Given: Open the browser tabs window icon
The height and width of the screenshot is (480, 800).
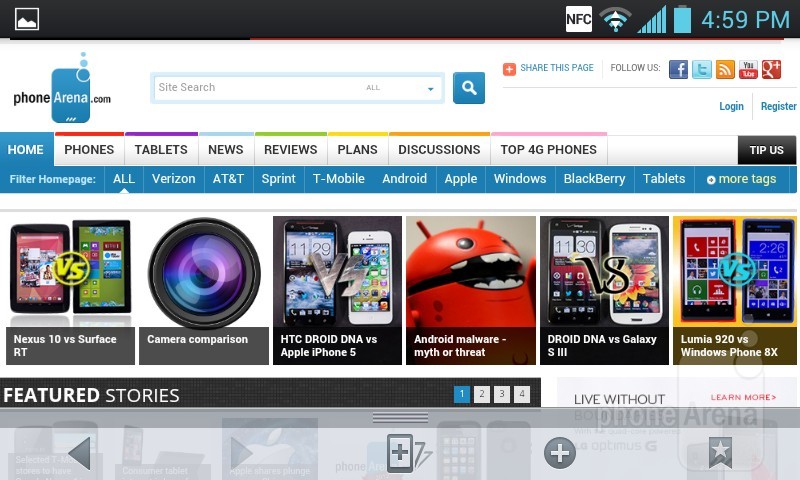Looking at the screenshot, I should click(x=408, y=452).
